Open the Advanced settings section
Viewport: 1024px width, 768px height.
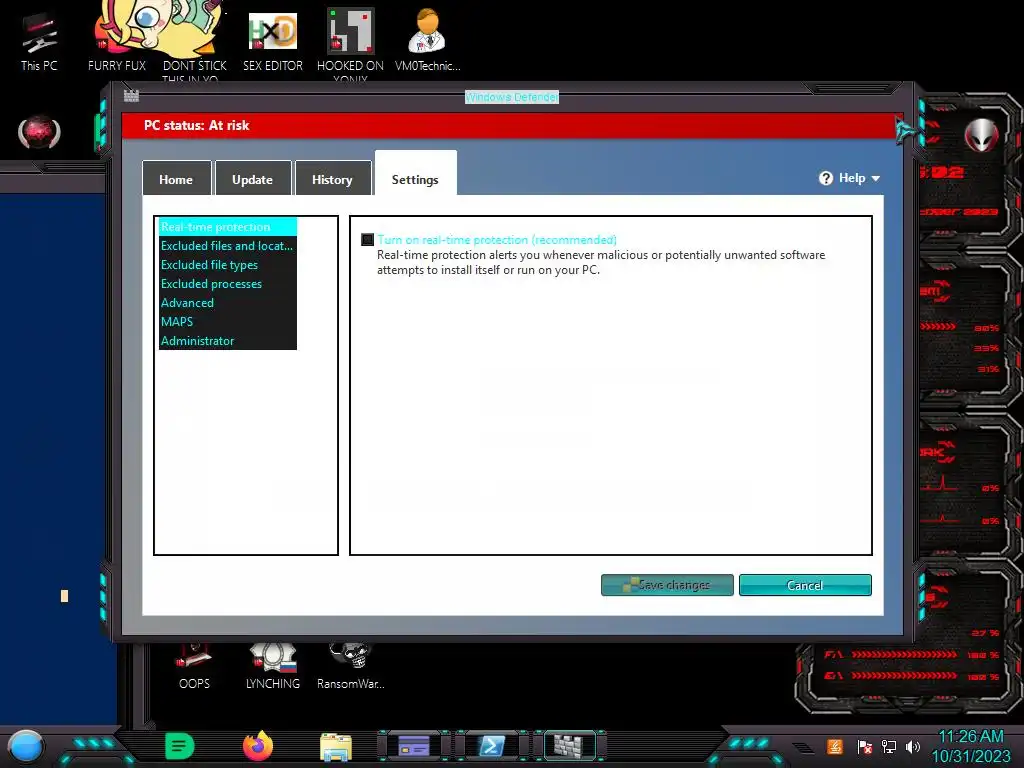tap(228, 302)
